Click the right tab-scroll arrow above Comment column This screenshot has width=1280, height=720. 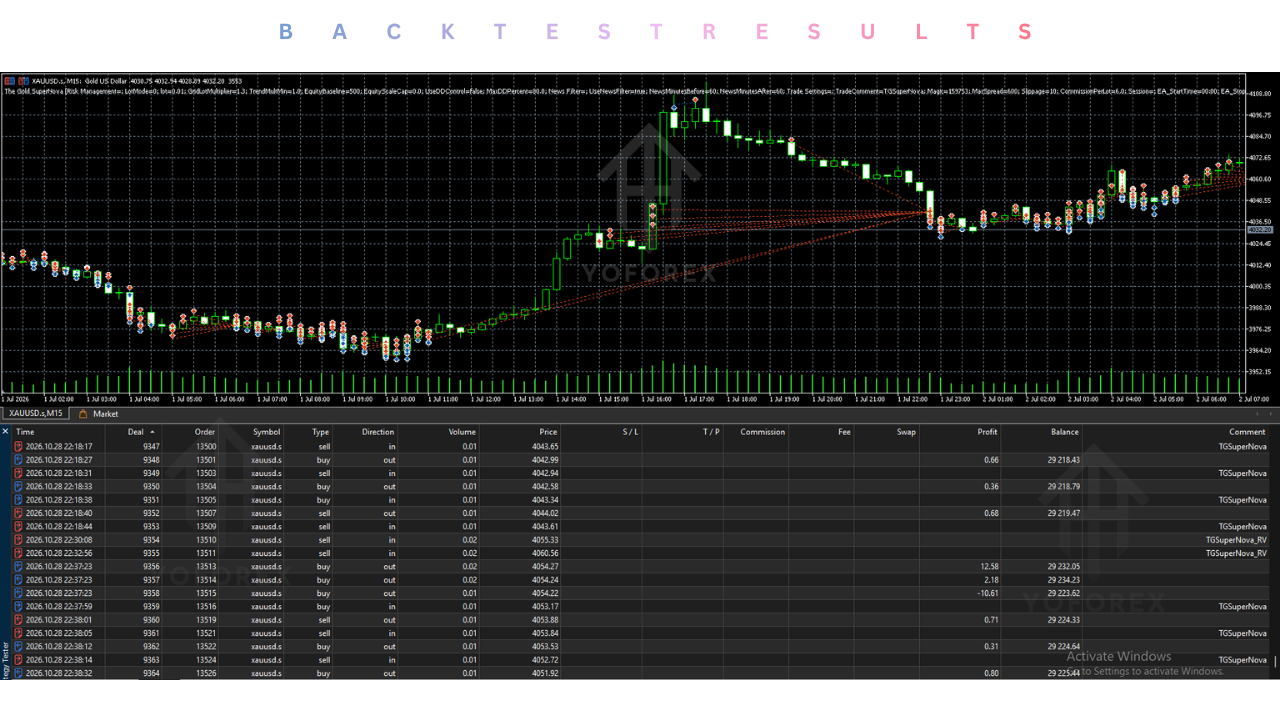point(1272,413)
